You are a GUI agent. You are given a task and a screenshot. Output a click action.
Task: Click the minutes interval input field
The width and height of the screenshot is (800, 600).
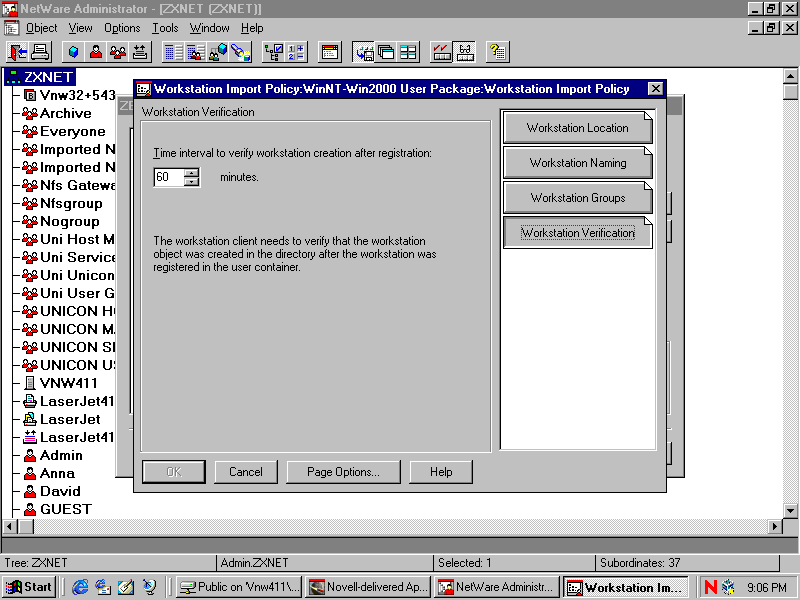click(x=169, y=177)
